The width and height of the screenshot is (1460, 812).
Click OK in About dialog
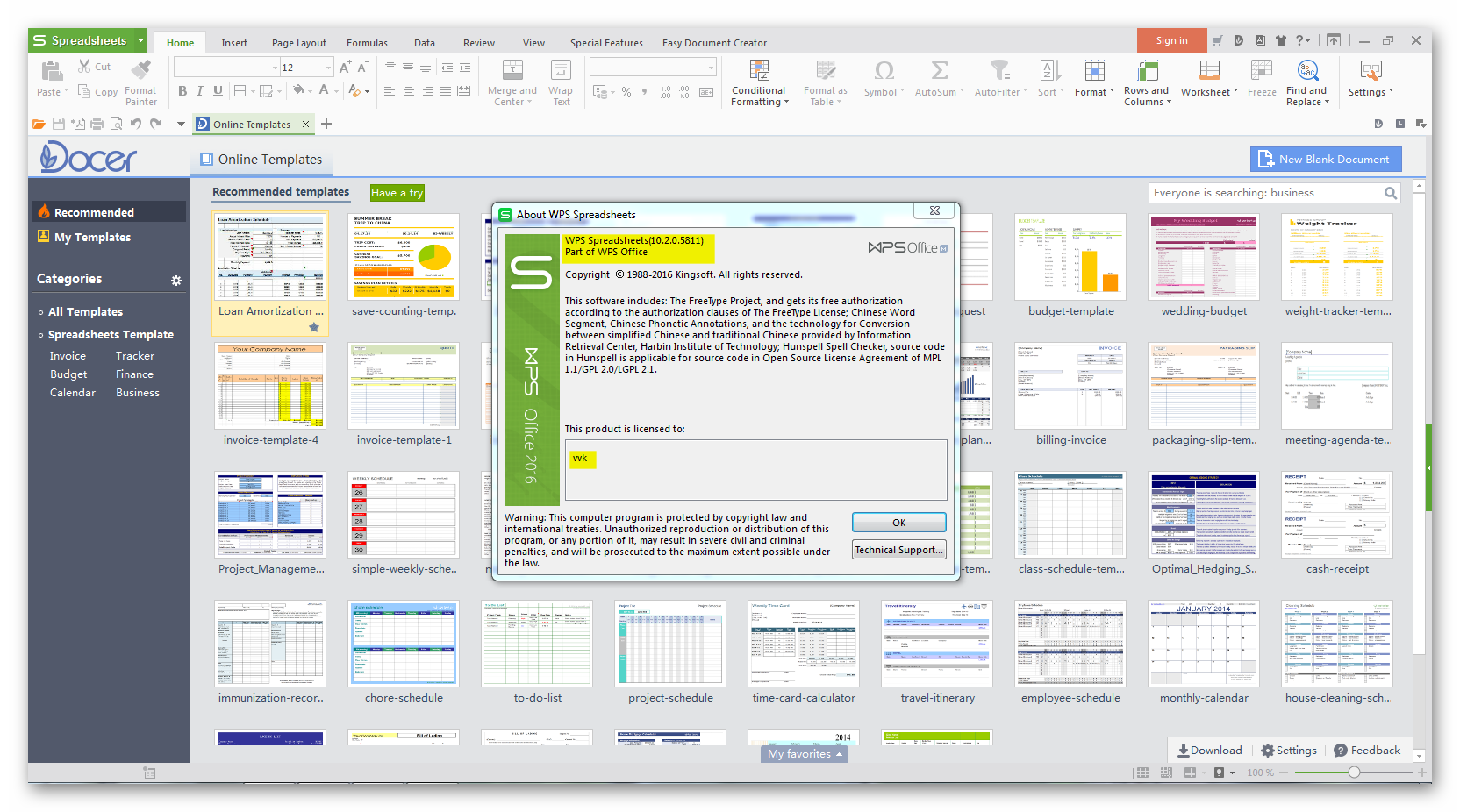[x=899, y=523]
